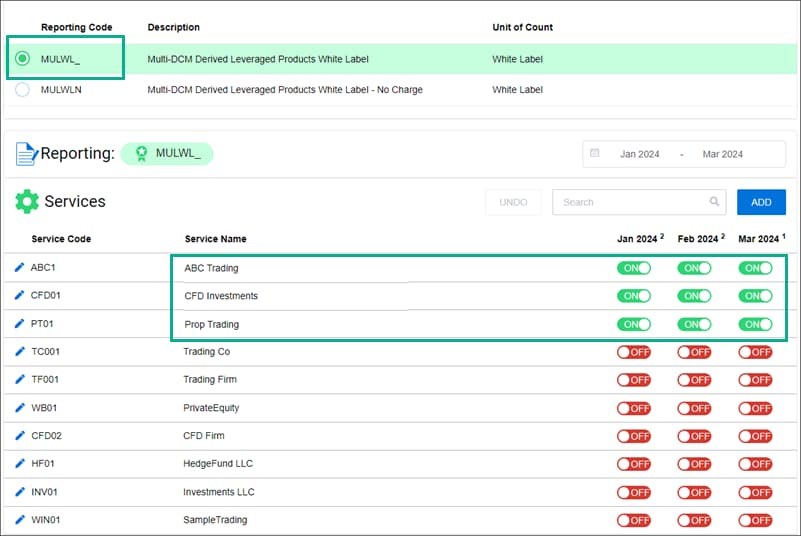Toggle Prop Trading Mar 2024 switch off
Screen dimensions: 801x536
[755, 324]
